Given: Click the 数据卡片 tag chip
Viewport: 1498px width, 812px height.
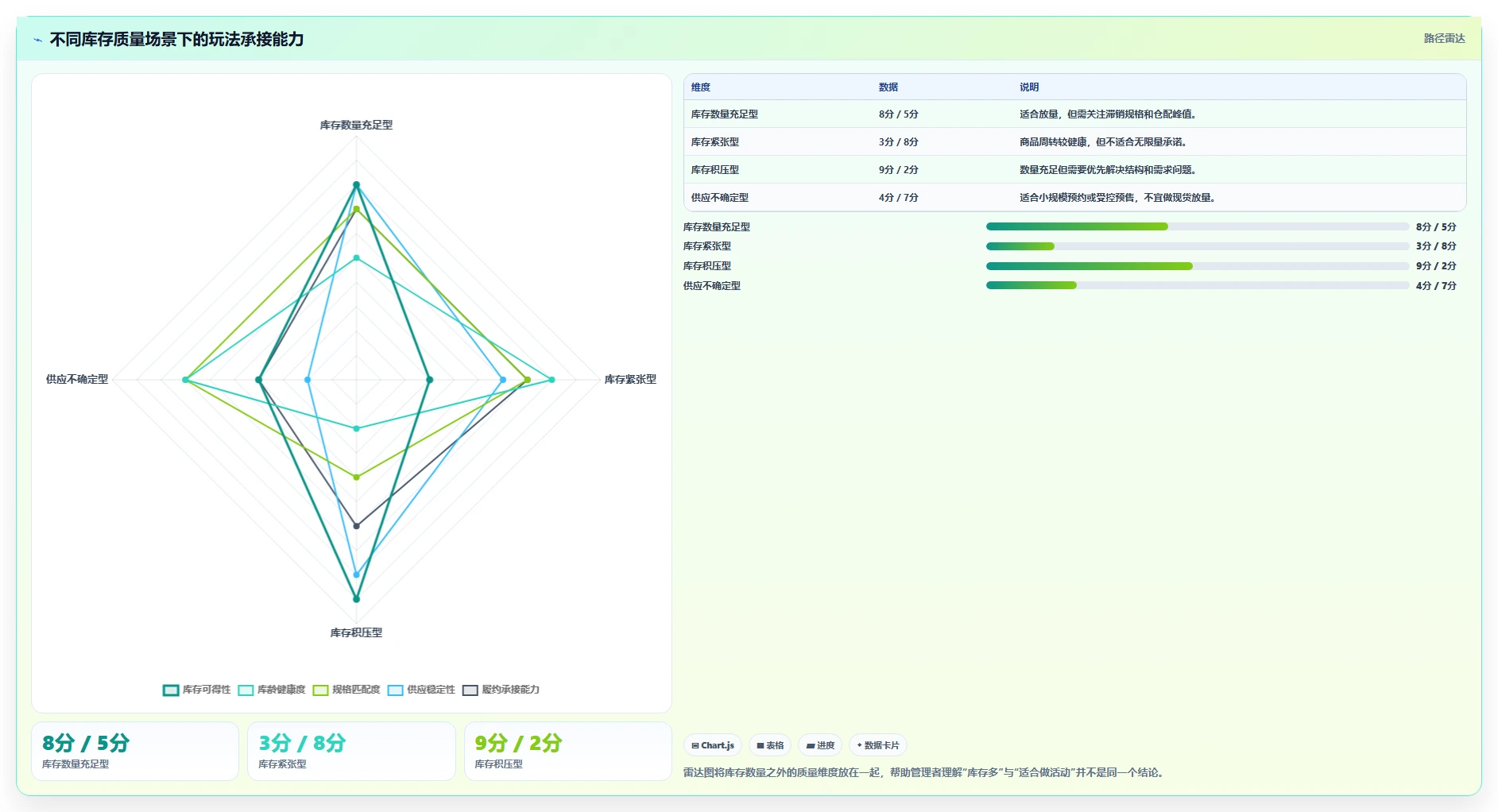Looking at the screenshot, I should click(x=878, y=745).
